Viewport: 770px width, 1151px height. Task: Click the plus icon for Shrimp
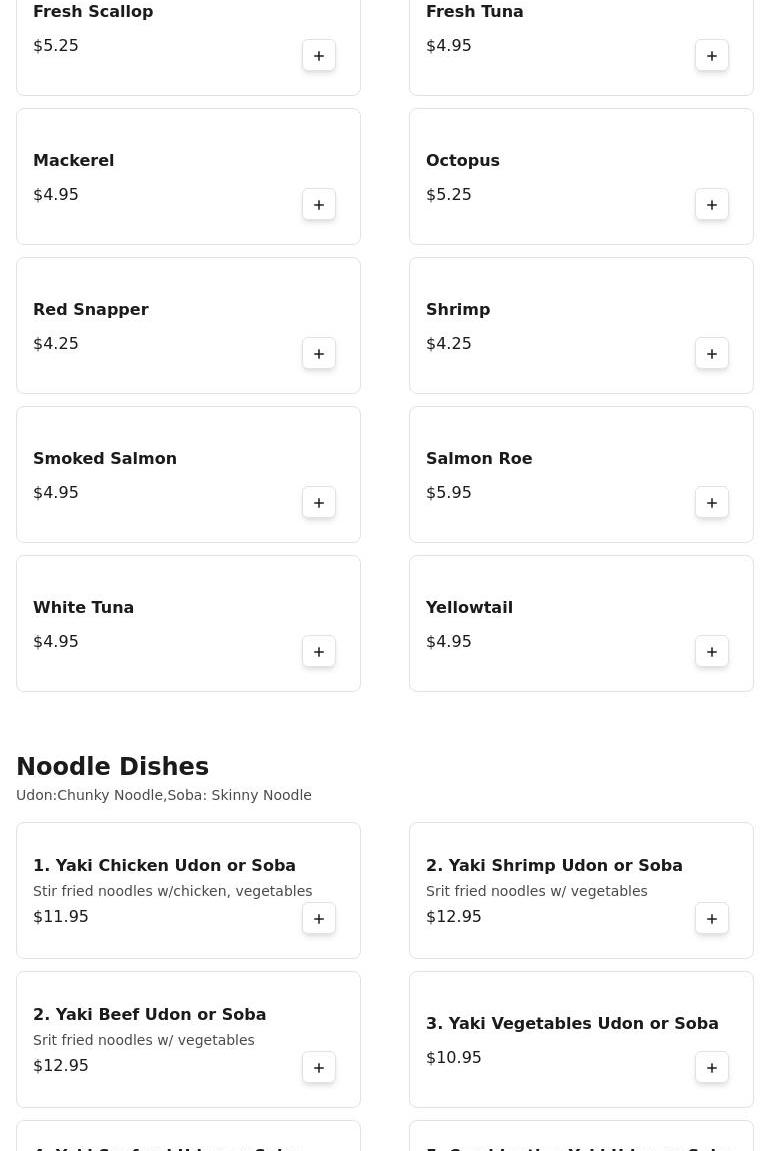coord(711,354)
